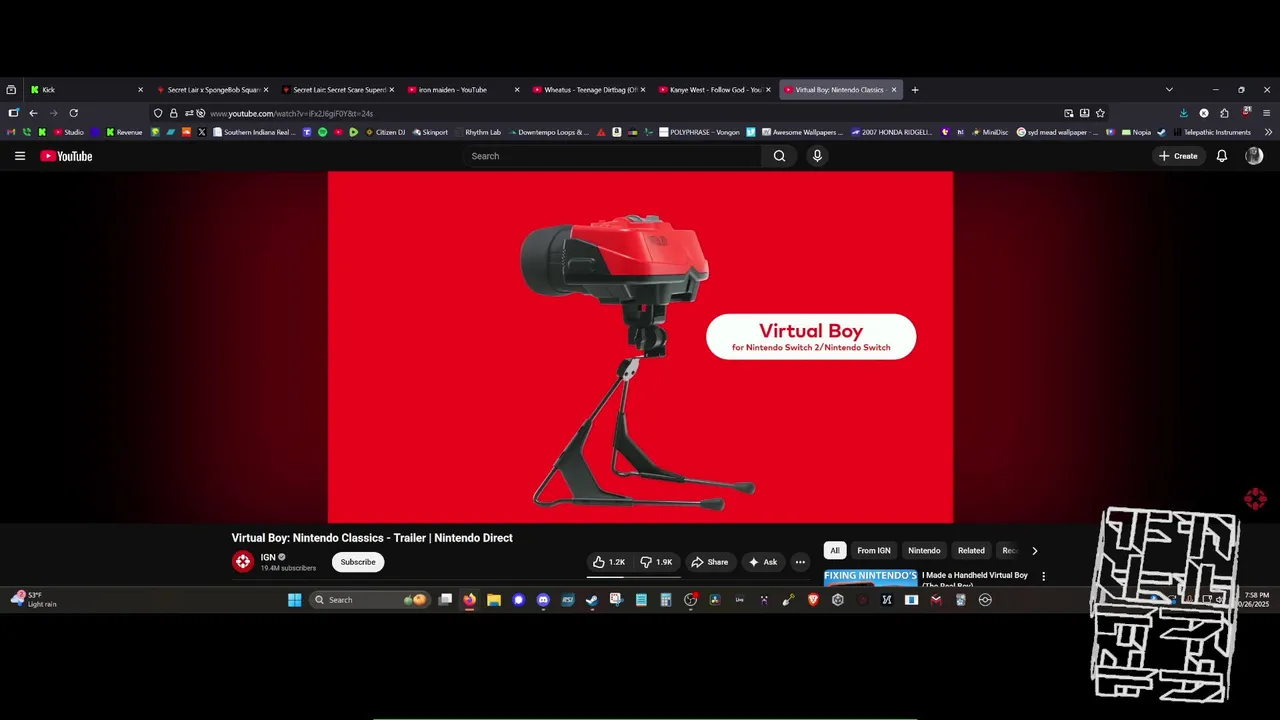
Task: Select the 'From IGN' filter chip
Action: (873, 551)
